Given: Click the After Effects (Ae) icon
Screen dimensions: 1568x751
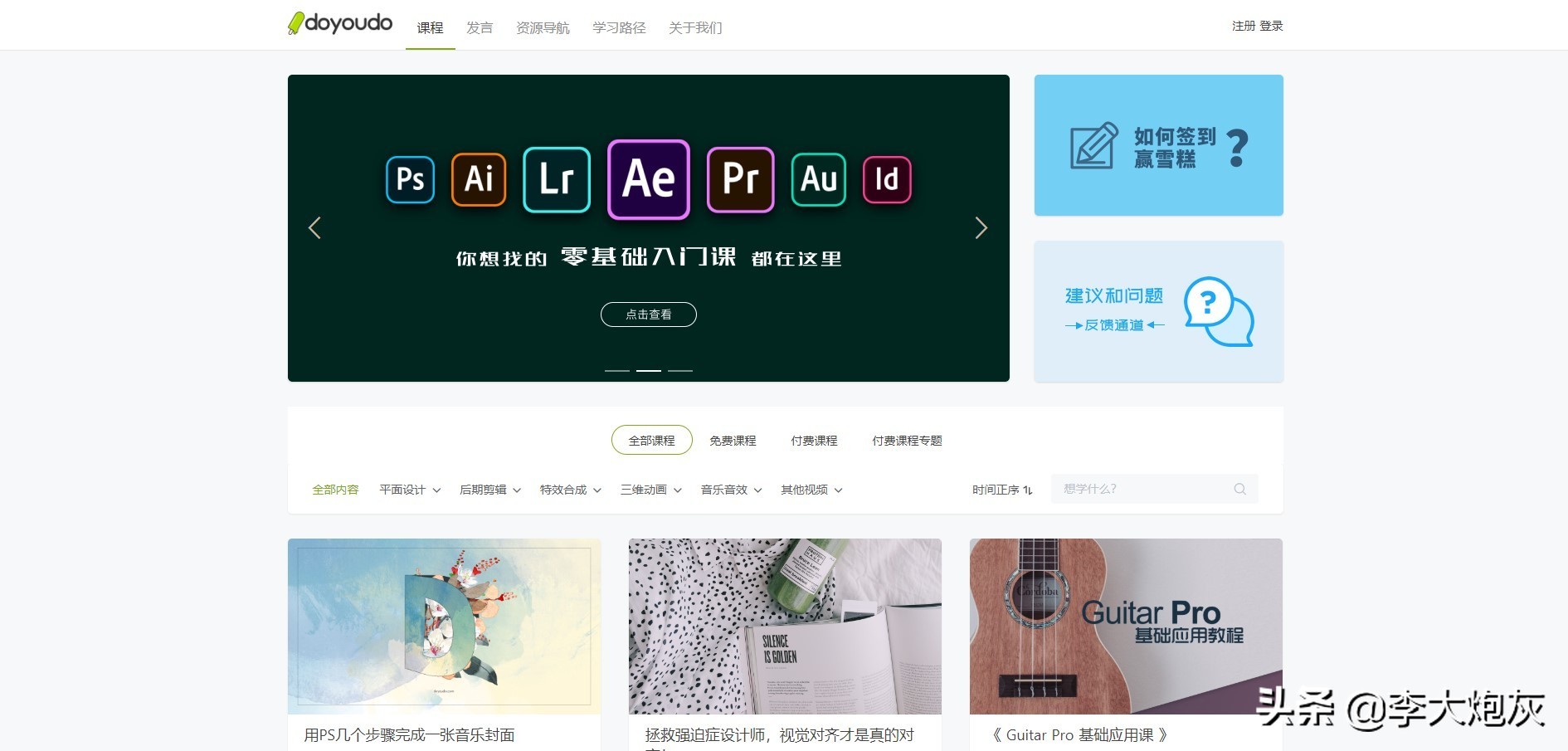Looking at the screenshot, I should pos(649,180).
